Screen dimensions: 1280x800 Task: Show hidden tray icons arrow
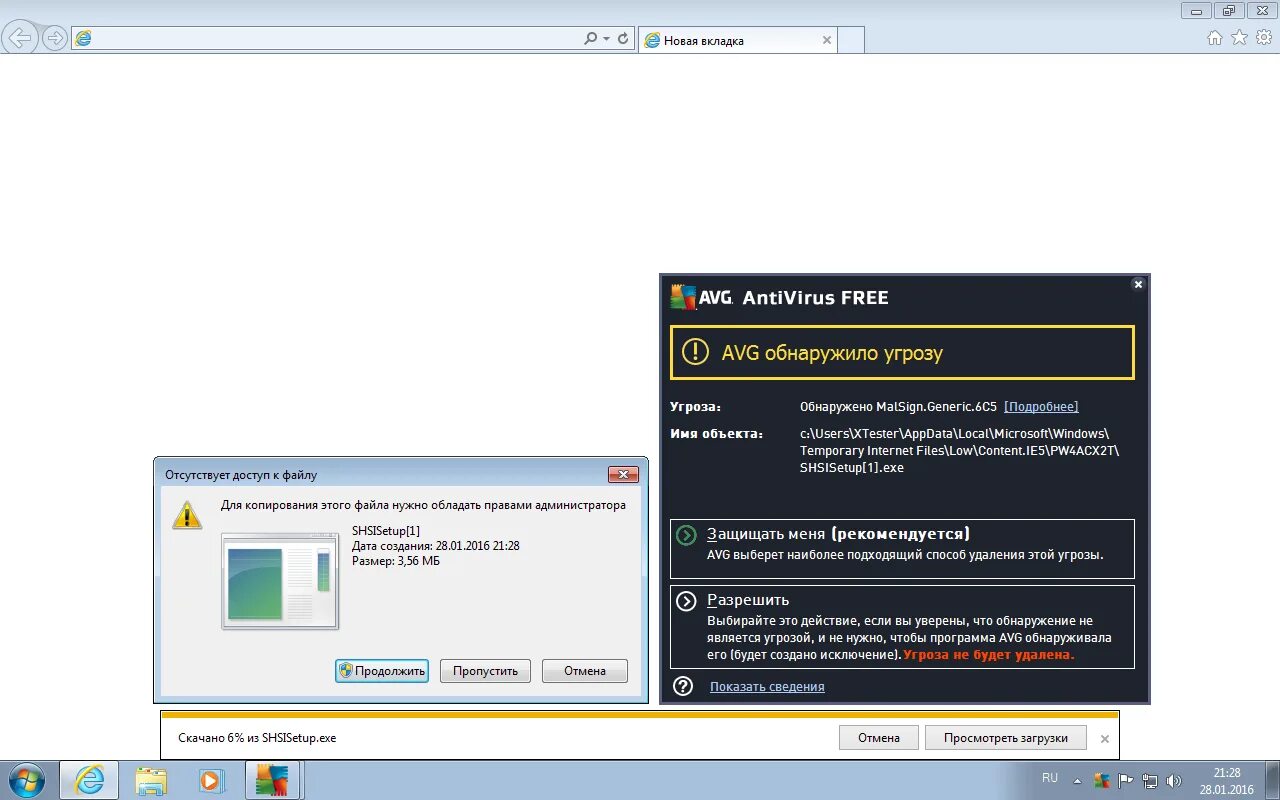[1077, 780]
